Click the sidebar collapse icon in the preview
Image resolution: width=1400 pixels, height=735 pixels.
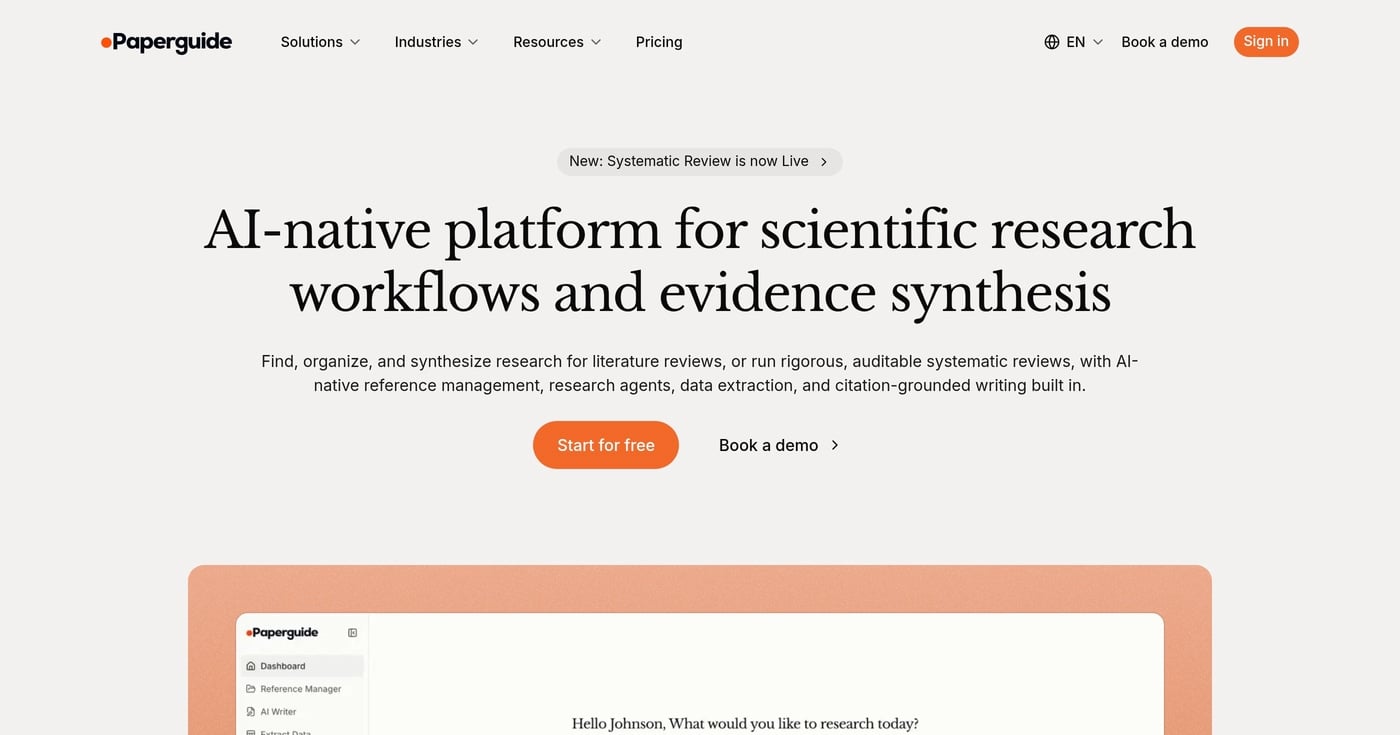[x=352, y=632]
